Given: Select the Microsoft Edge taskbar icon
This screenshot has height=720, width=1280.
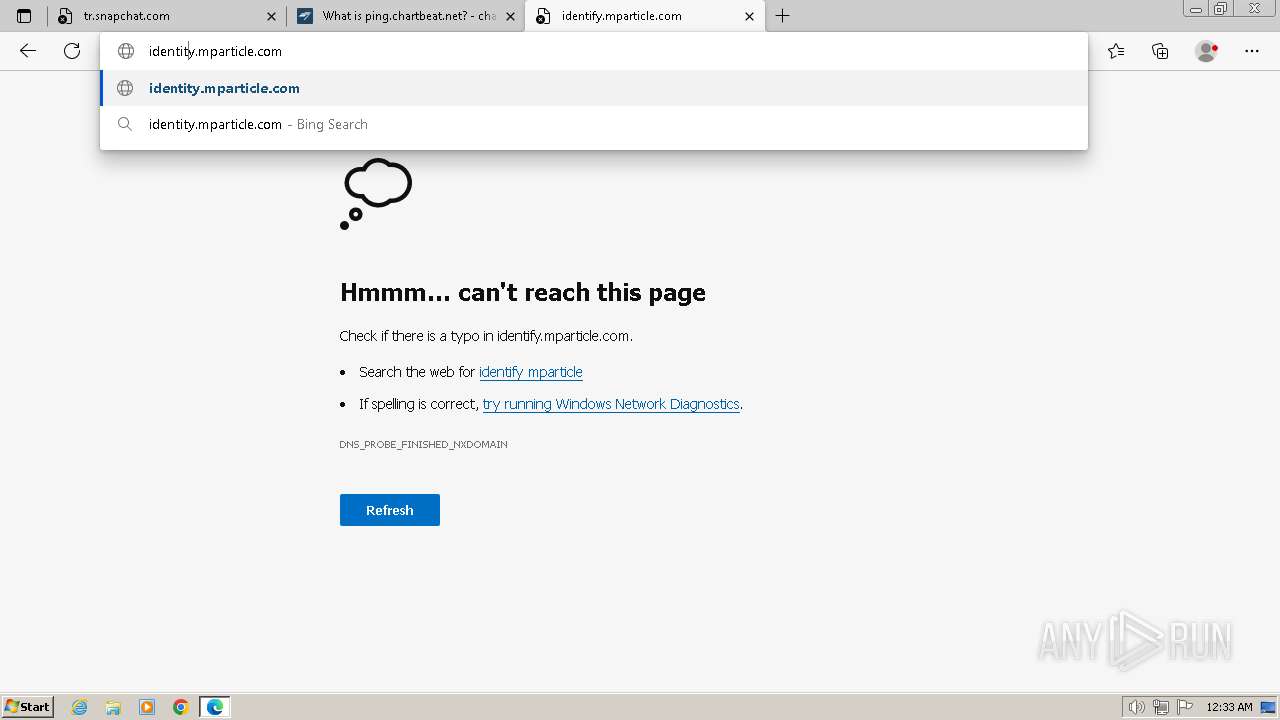Looking at the screenshot, I should [215, 707].
